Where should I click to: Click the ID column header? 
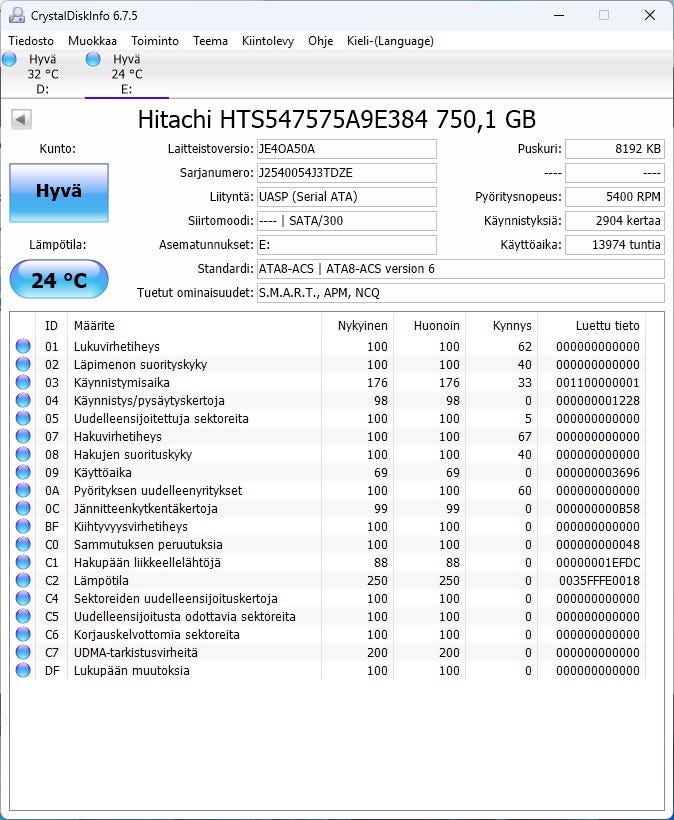pyautogui.click(x=51, y=325)
